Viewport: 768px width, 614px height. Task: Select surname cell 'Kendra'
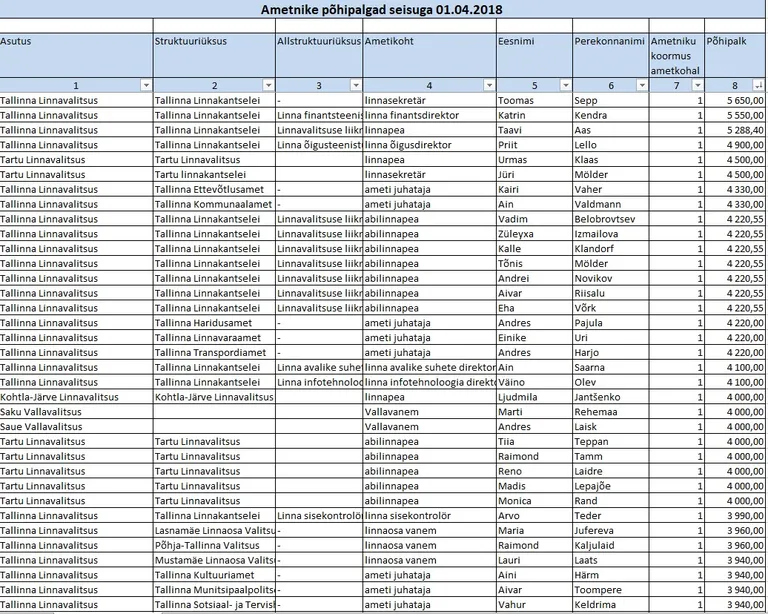click(611, 115)
